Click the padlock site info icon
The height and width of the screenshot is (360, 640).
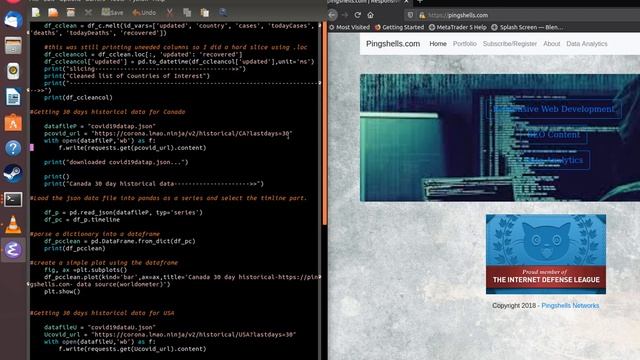422,15
